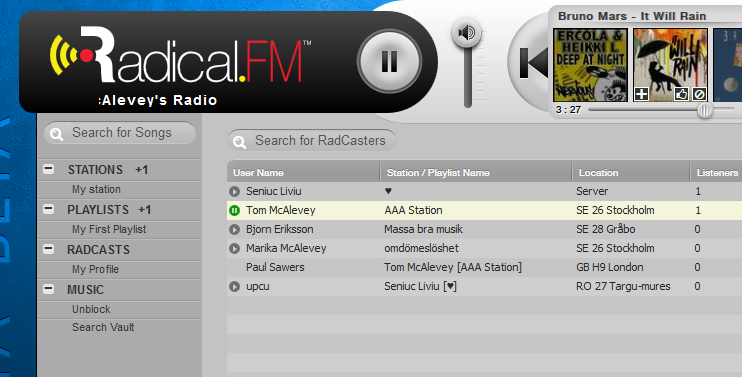This screenshot has width=742, height=377.
Task: Play upcu's radcast
Action: (234, 286)
